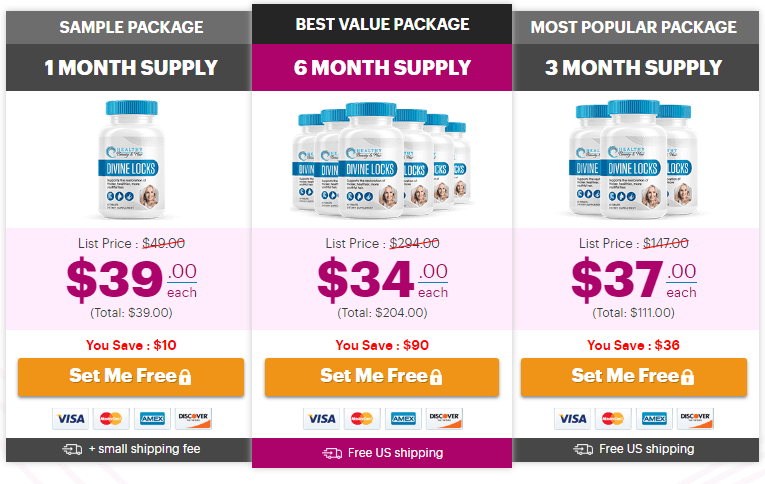Click Amex icon in 3 Month Supply package
Screen dimensions: 765x484
tap(653, 418)
